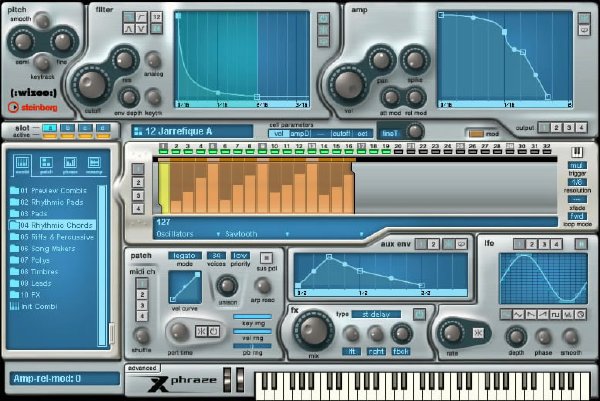
Task: Open the 04 Rhythmic Chords folder
Action: (x=52, y=225)
